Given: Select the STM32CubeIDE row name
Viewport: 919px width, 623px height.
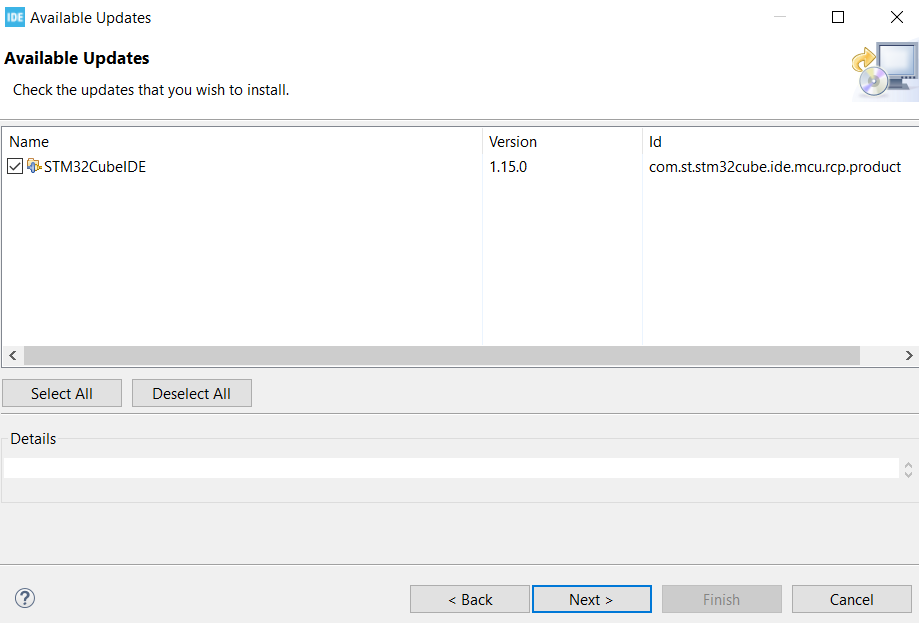Looking at the screenshot, I should click(x=95, y=166).
